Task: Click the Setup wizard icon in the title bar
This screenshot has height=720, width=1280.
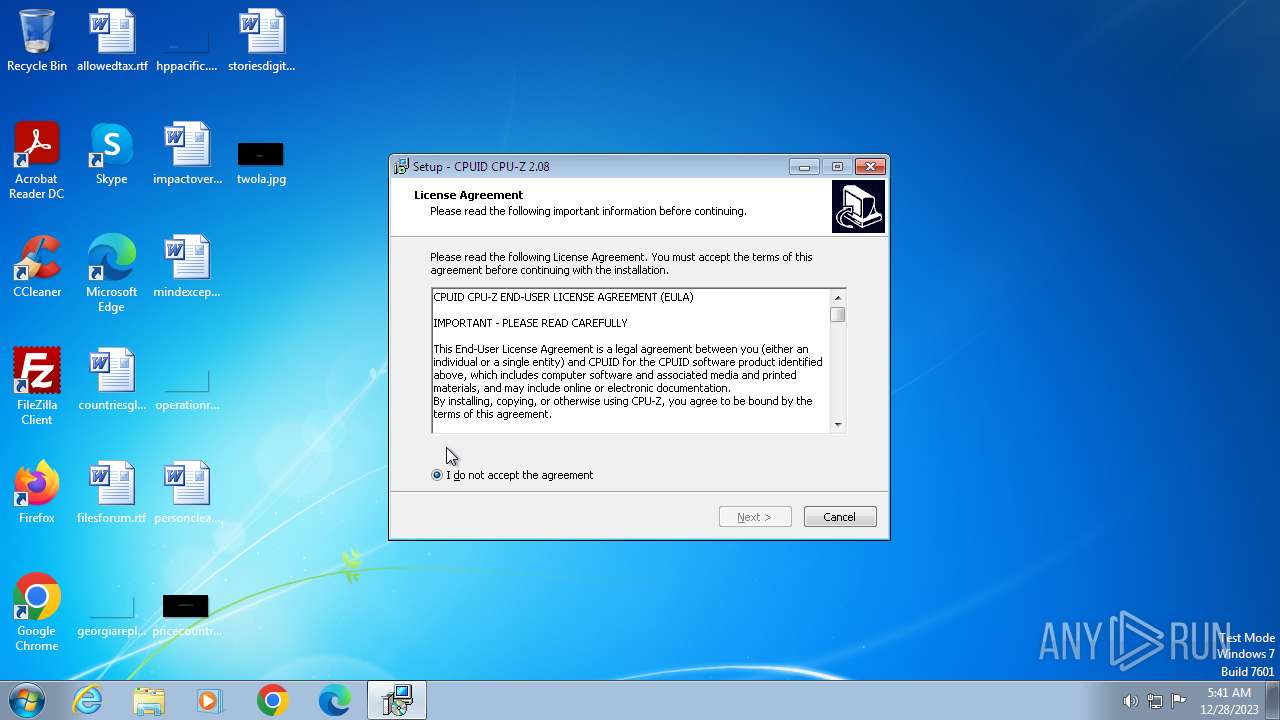Action: point(401,167)
